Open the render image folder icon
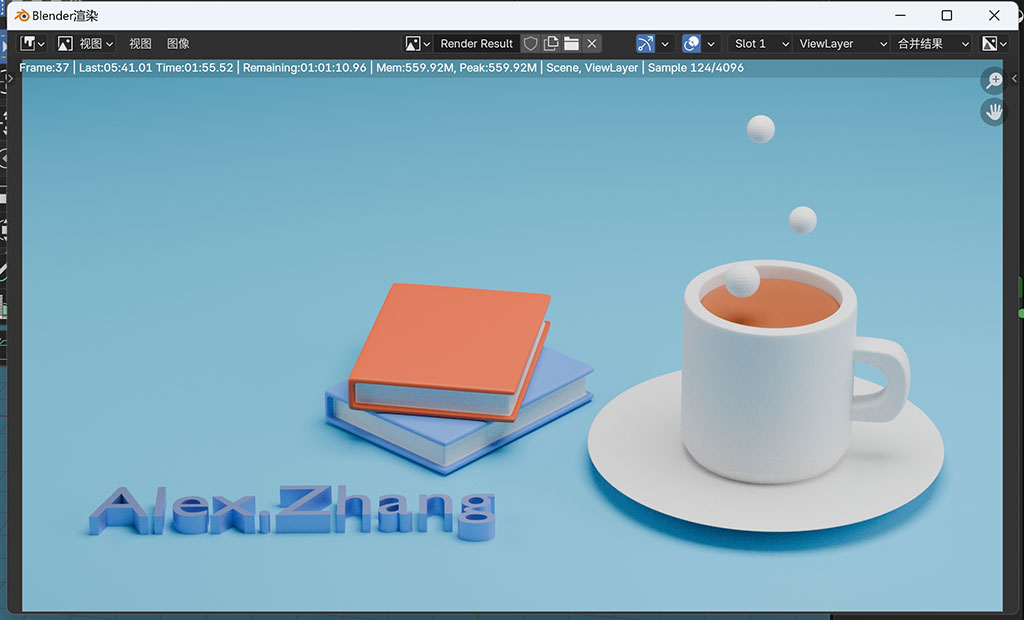 pos(571,44)
